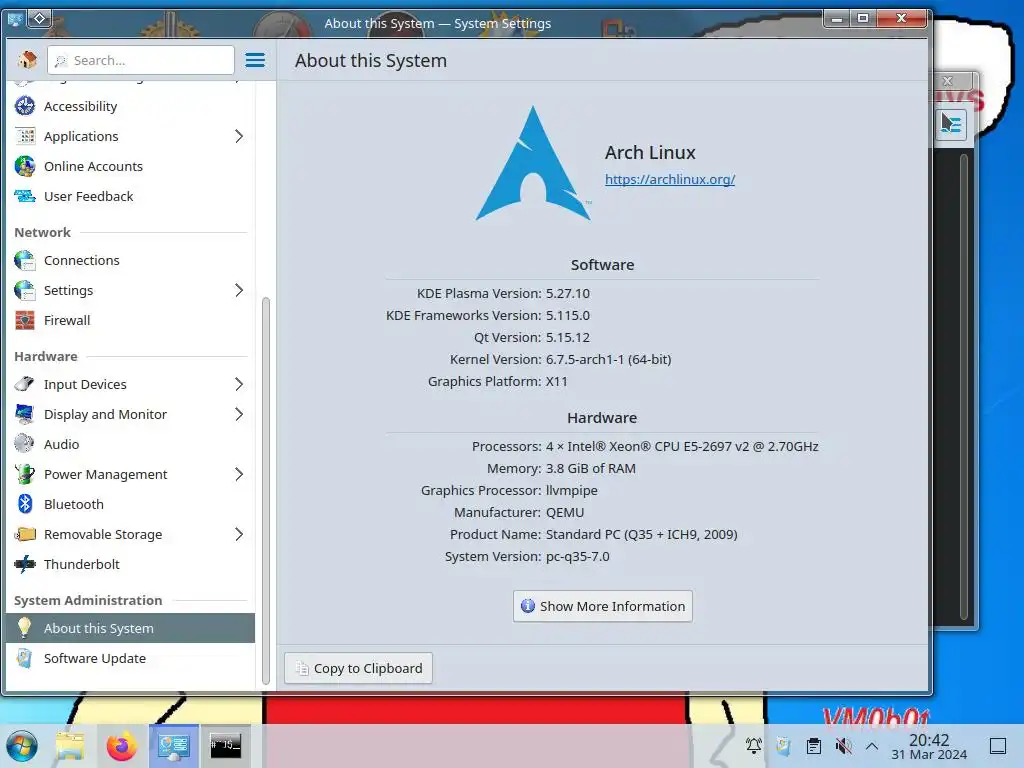Open the Firewall icon
This screenshot has width=1024, height=768.
click(x=25, y=321)
